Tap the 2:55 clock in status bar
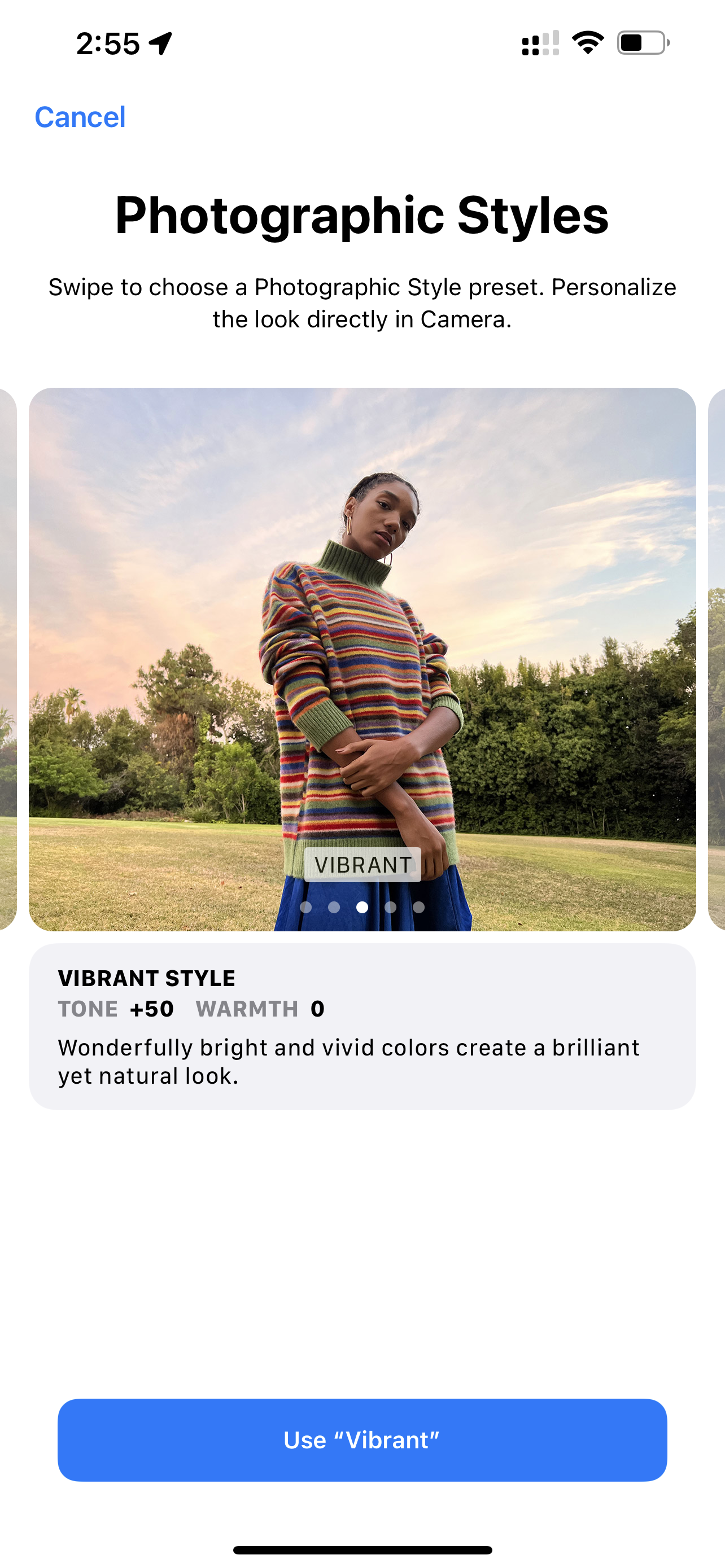 point(108,44)
